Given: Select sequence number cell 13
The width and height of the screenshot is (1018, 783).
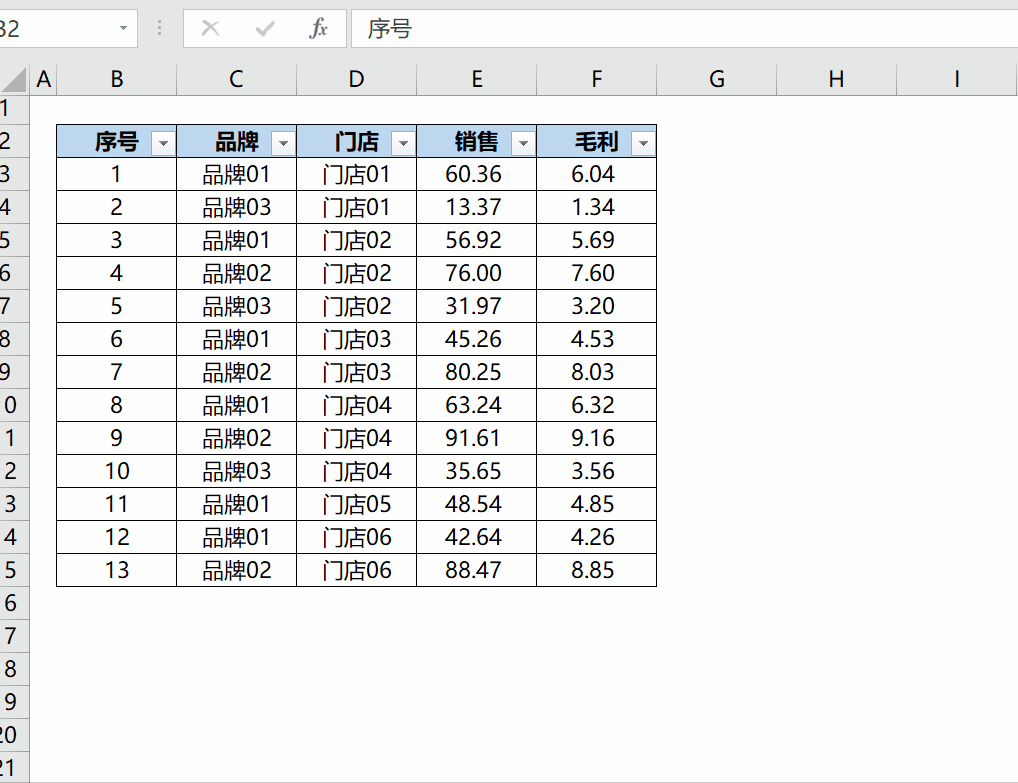Looking at the screenshot, I should pyautogui.click(x=116, y=570).
